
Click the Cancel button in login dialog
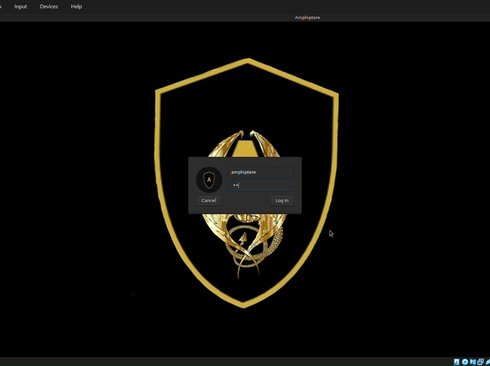pos(209,200)
